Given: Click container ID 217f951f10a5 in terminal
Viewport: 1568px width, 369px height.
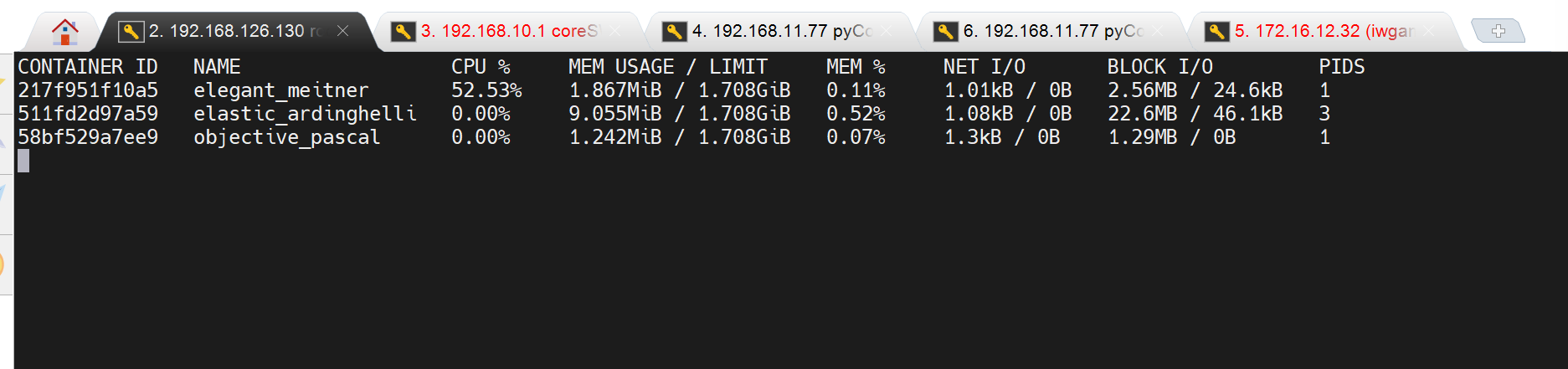Looking at the screenshot, I should (x=88, y=90).
